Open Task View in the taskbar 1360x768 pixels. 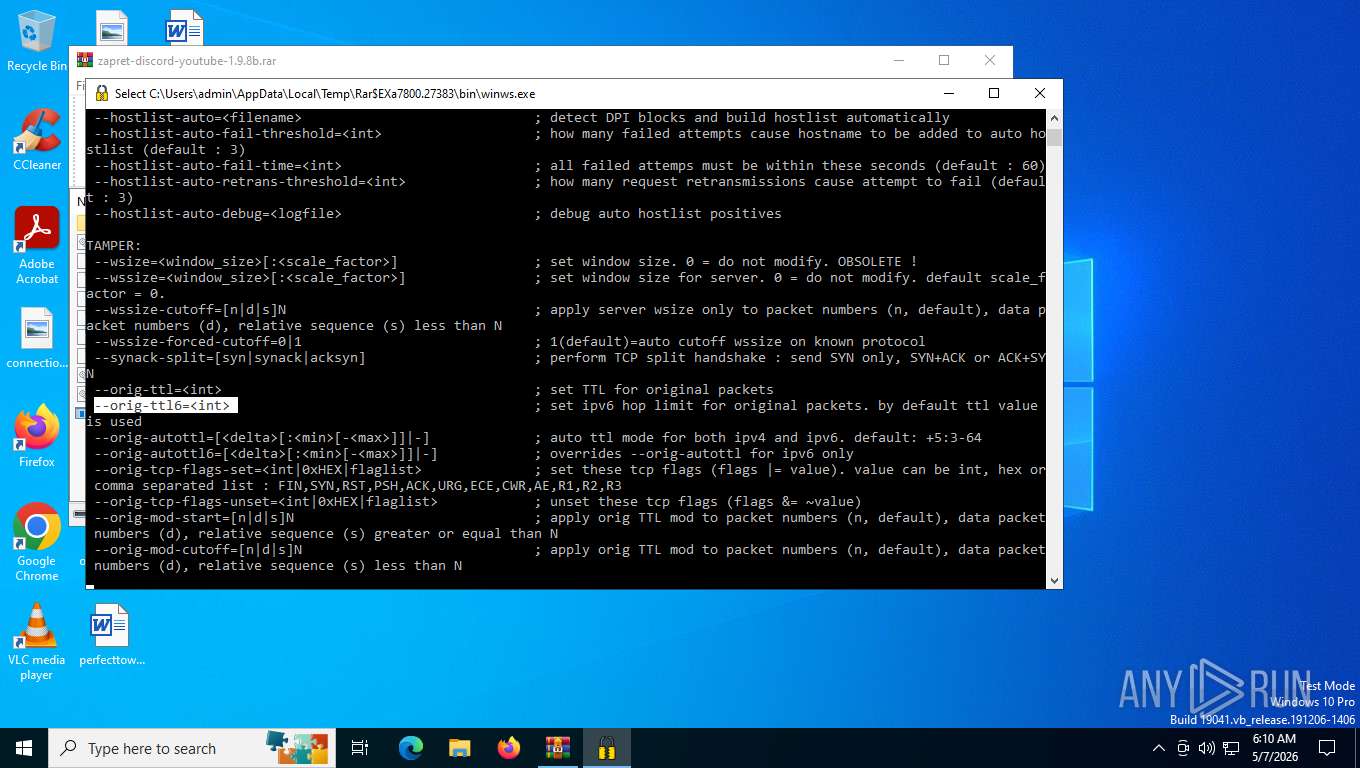click(x=360, y=748)
